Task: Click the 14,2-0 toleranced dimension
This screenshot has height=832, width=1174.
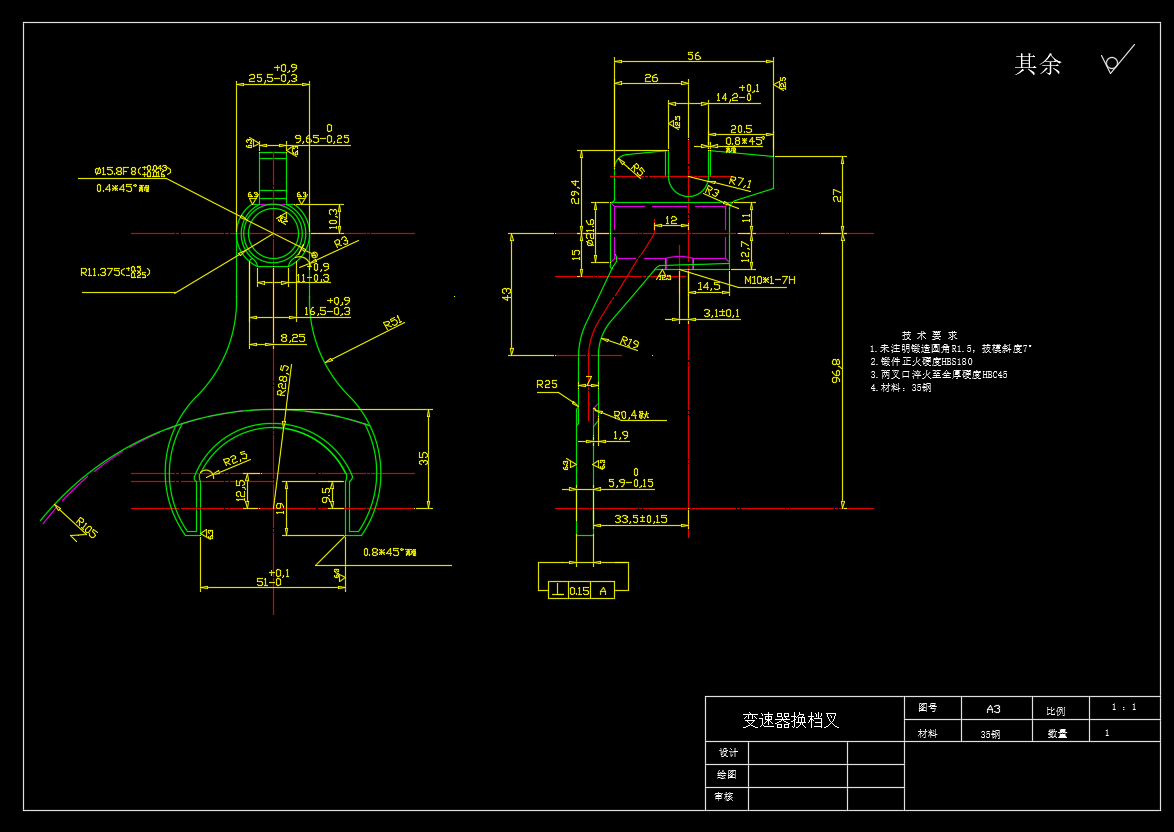Action: pyautogui.click(x=738, y=93)
